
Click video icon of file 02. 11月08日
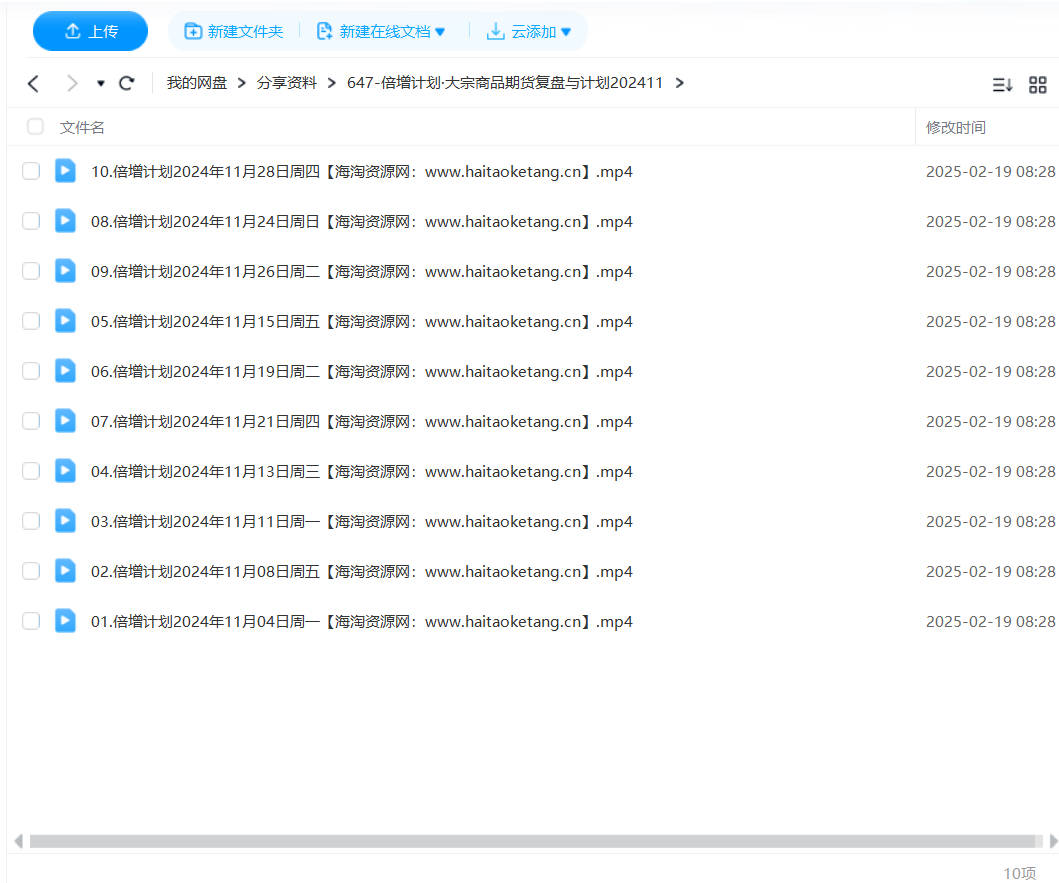[65, 571]
